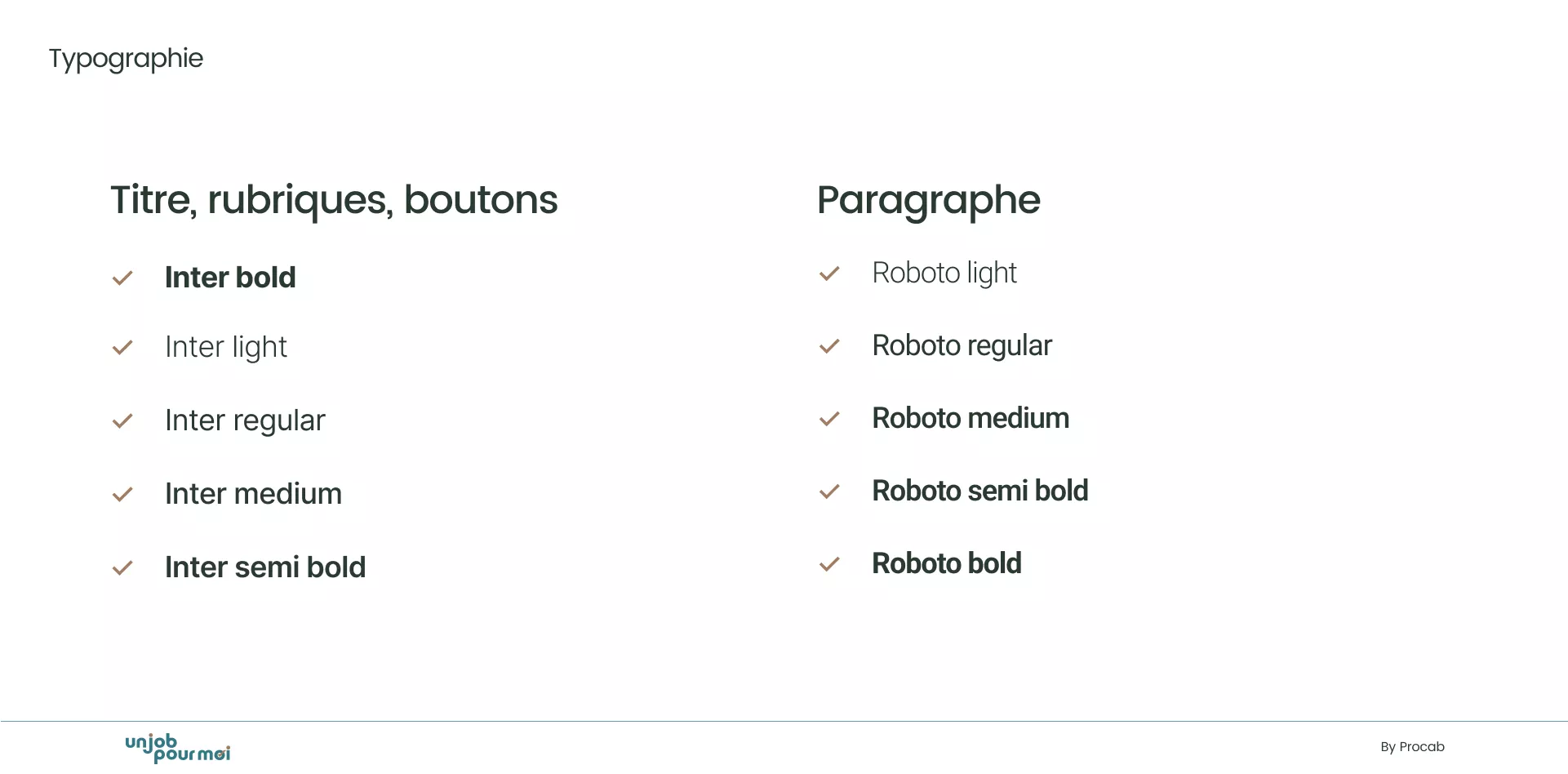The width and height of the screenshot is (1568, 774).
Task: Click the unjob pourmoi logo
Action: pyautogui.click(x=178, y=748)
